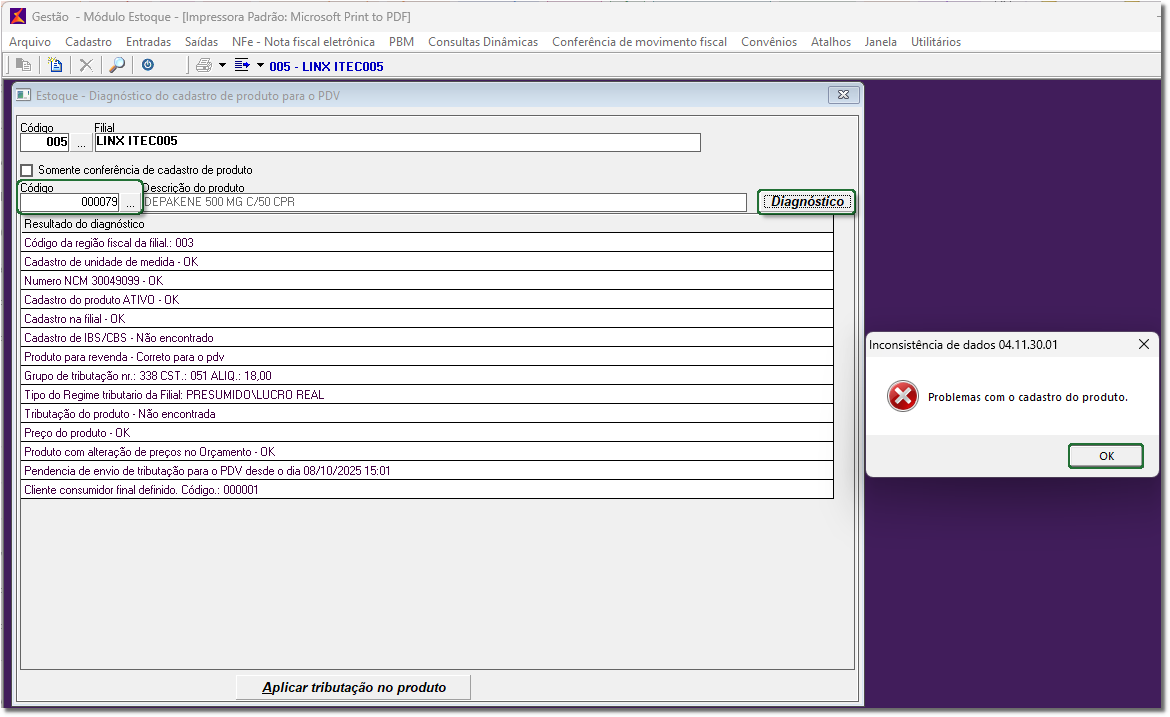This screenshot has width=1170, height=717.
Task: Click the copy documents toolbar icon
Action: tap(23, 66)
